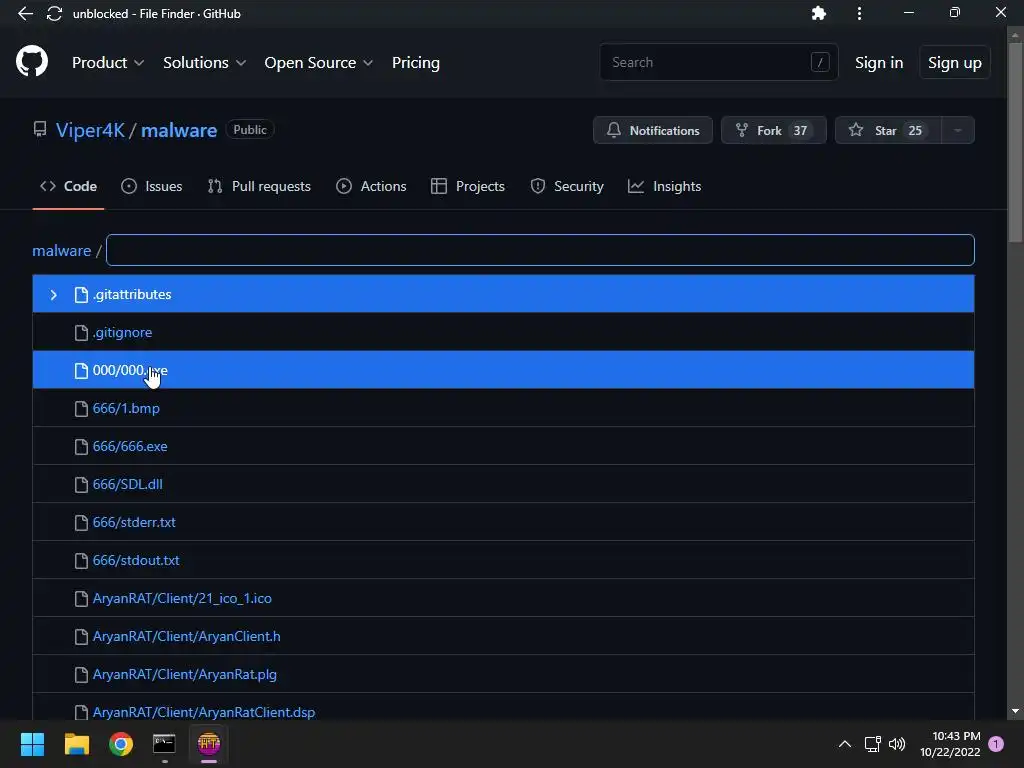Open the notification badge in system tray
The width and height of the screenshot is (1024, 768).
click(996, 744)
